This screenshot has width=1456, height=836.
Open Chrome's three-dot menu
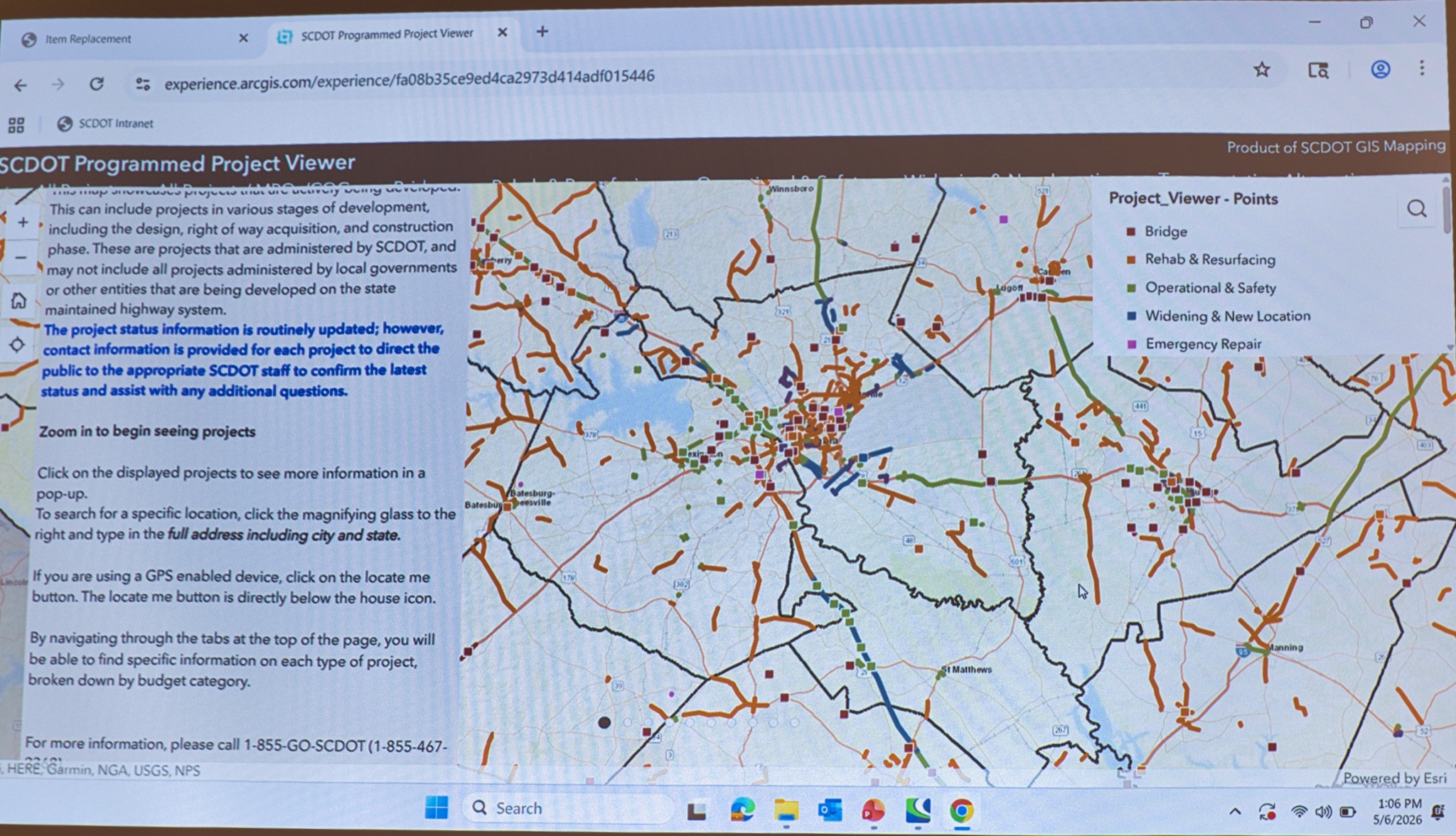1422,68
